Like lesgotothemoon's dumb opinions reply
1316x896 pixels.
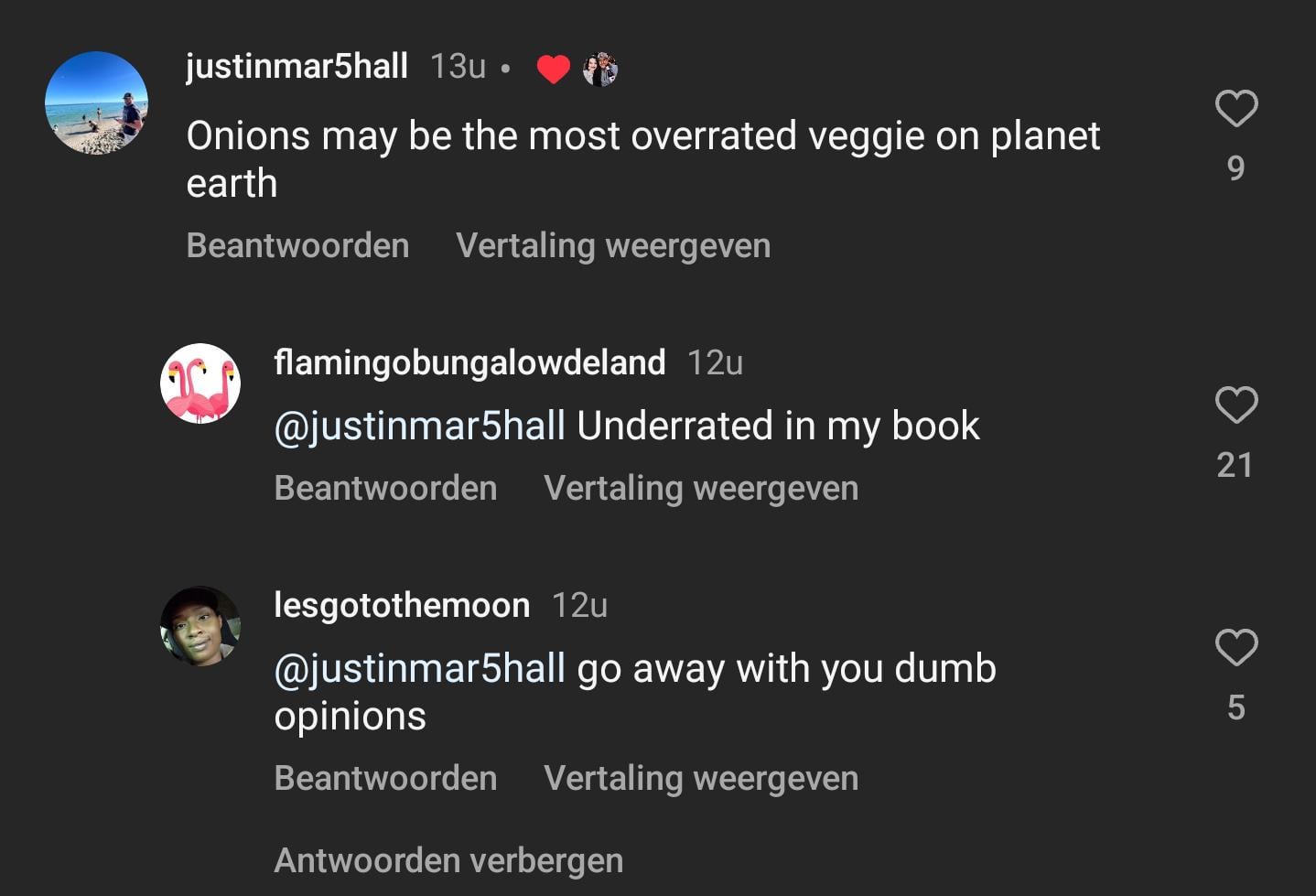point(1236,647)
